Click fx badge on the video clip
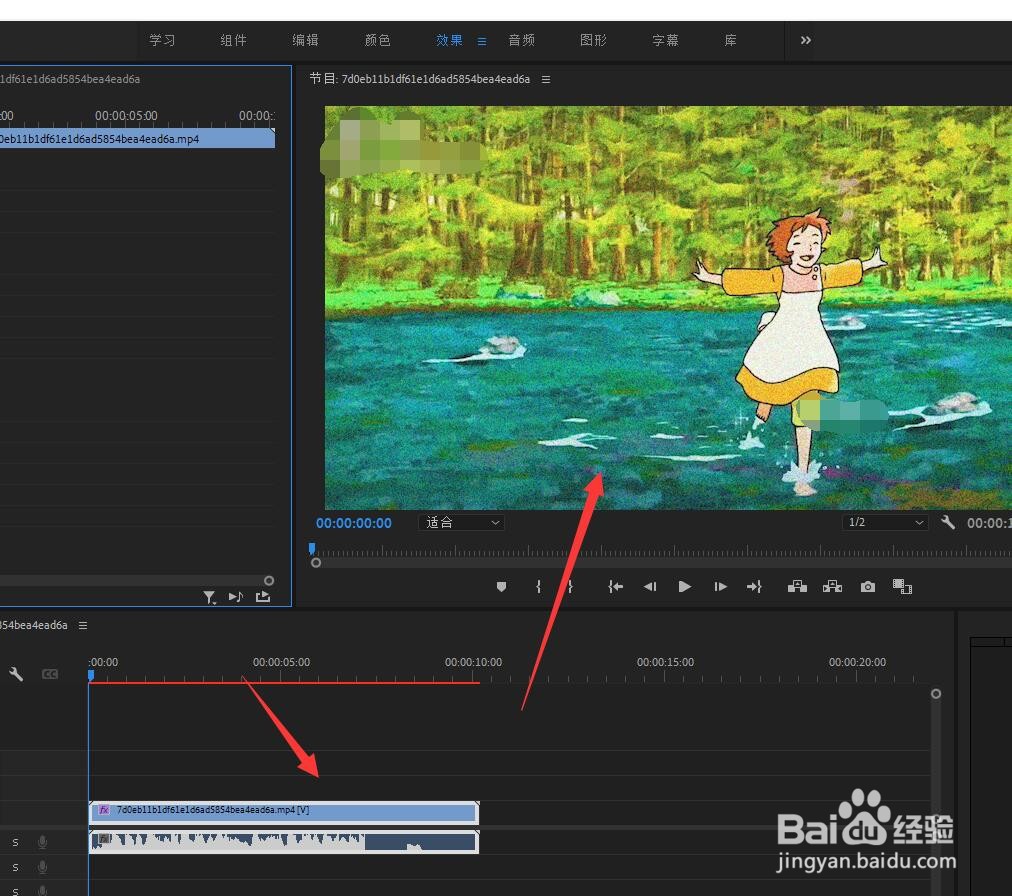The height and width of the screenshot is (896, 1012). click(x=103, y=809)
